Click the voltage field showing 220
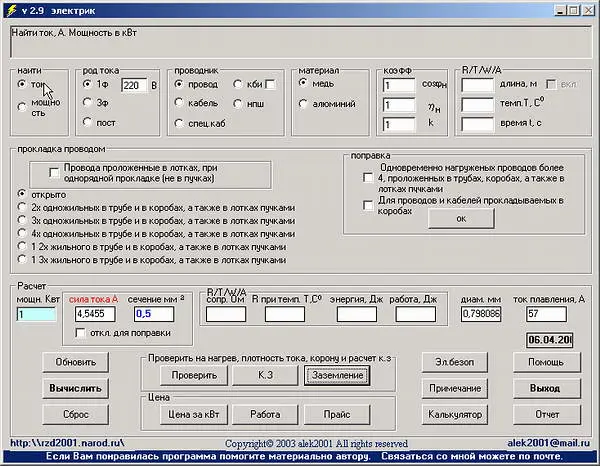This screenshot has width=600, height=466. [x=134, y=86]
